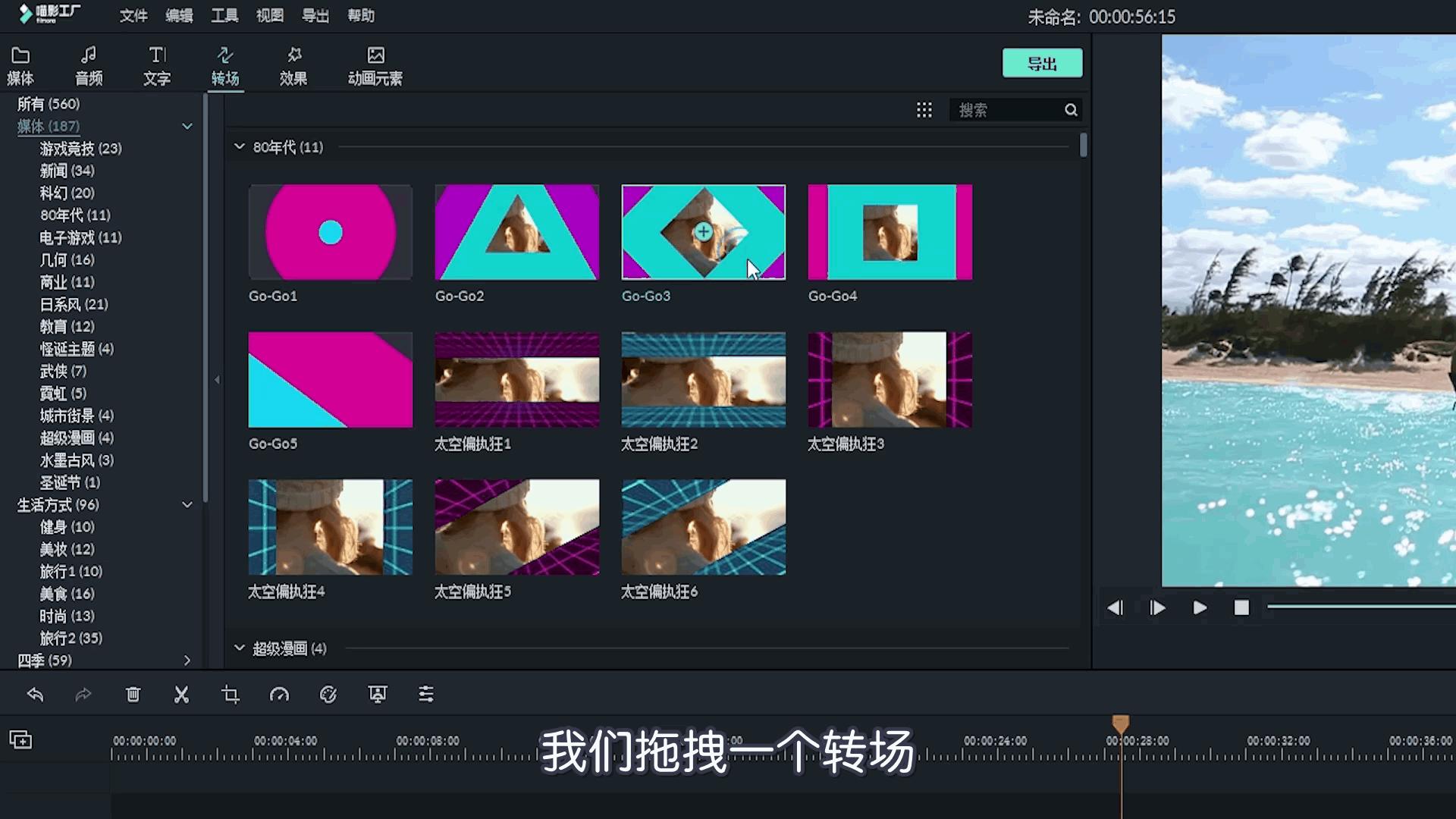Expand the 四季 category in sidebar

(187, 660)
